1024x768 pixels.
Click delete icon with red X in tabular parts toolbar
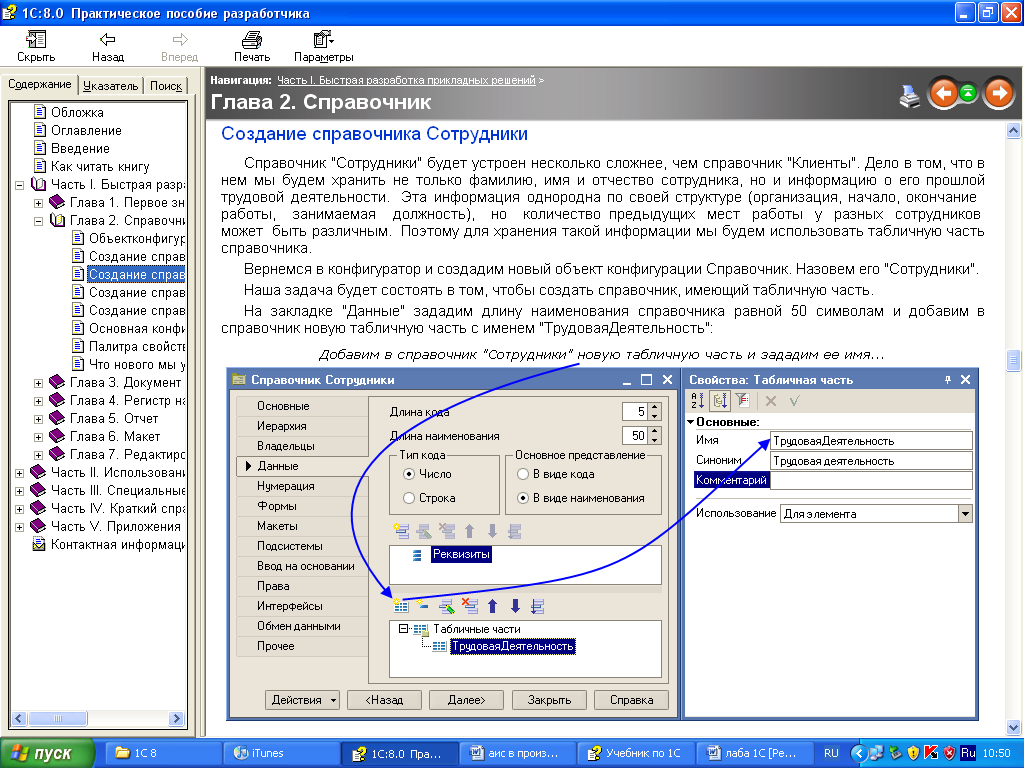pyautogui.click(x=470, y=606)
